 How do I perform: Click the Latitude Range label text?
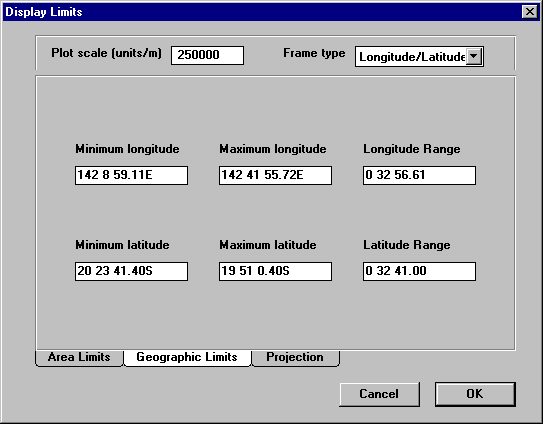coord(407,245)
